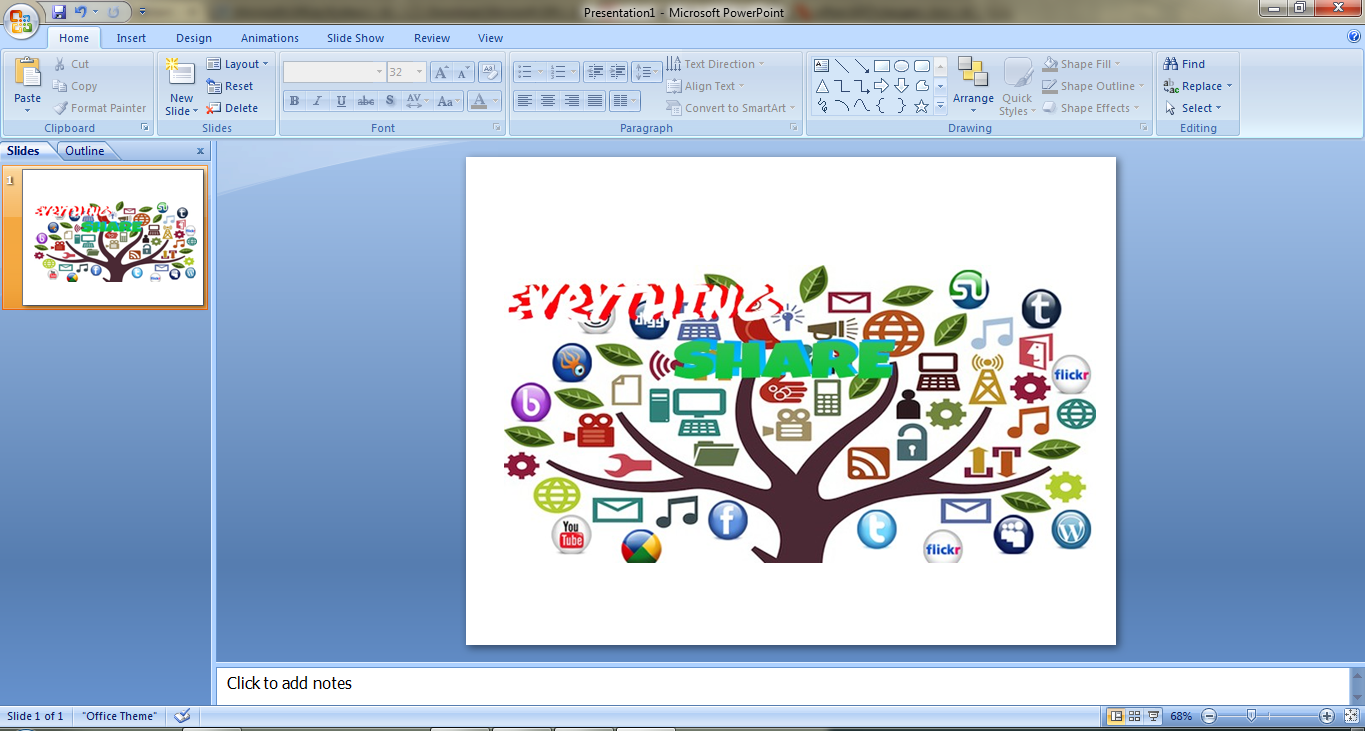1365x731 pixels.
Task: Toggle Strikethrough formatting
Action: (x=365, y=101)
